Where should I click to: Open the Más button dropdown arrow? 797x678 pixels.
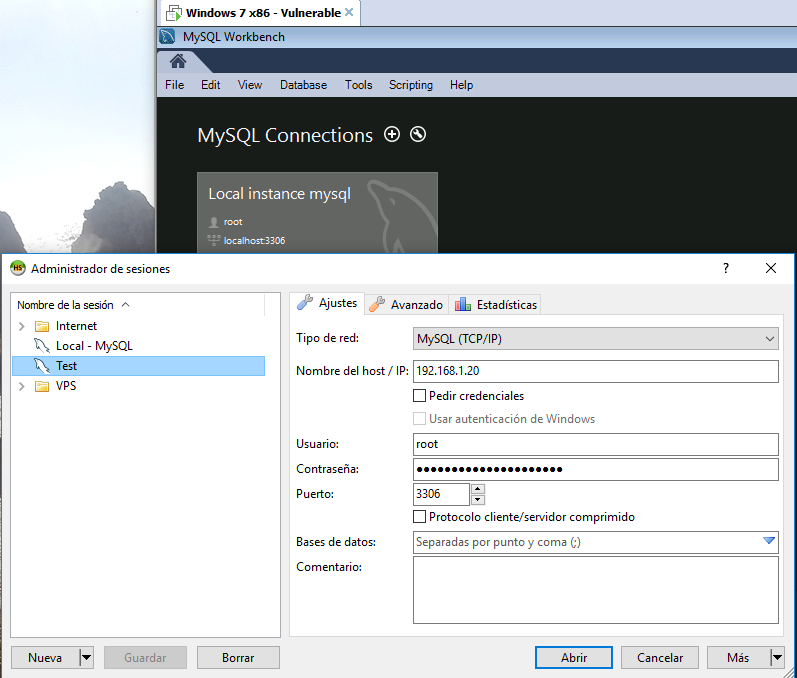point(777,658)
